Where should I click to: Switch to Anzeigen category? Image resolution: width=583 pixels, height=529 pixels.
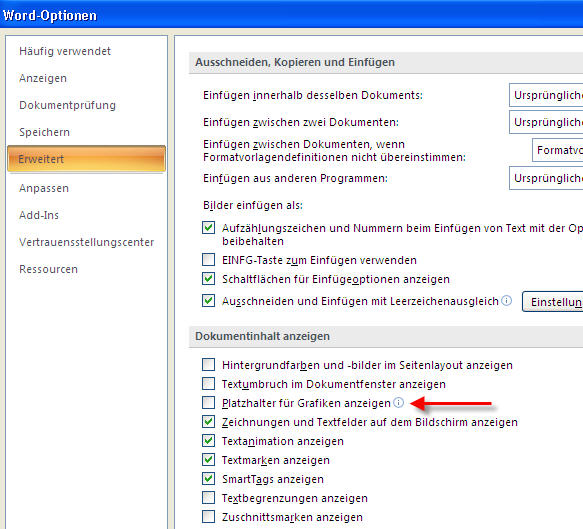(x=43, y=78)
